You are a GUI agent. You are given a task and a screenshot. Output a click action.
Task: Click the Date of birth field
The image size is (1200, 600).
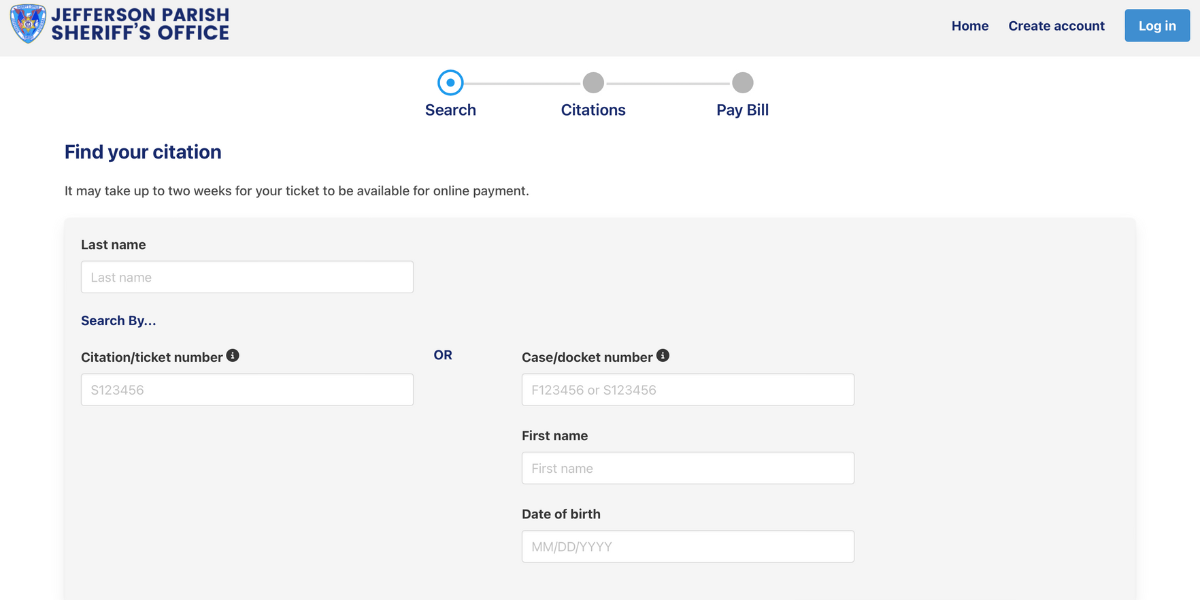[688, 546]
